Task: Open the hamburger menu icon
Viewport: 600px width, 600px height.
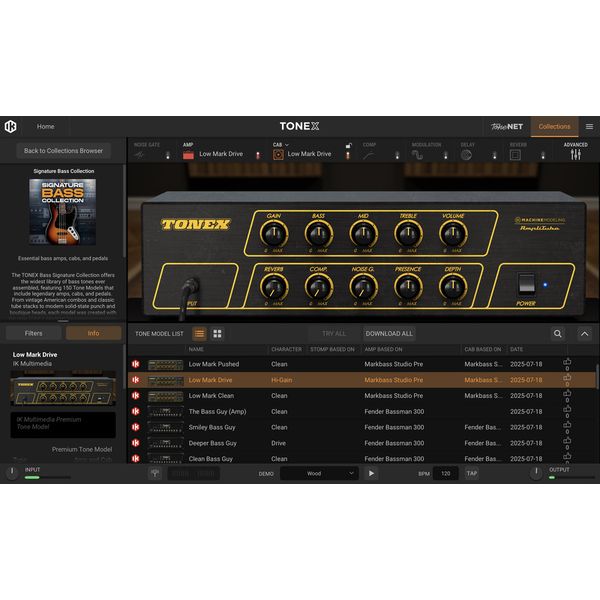Action: [x=589, y=127]
